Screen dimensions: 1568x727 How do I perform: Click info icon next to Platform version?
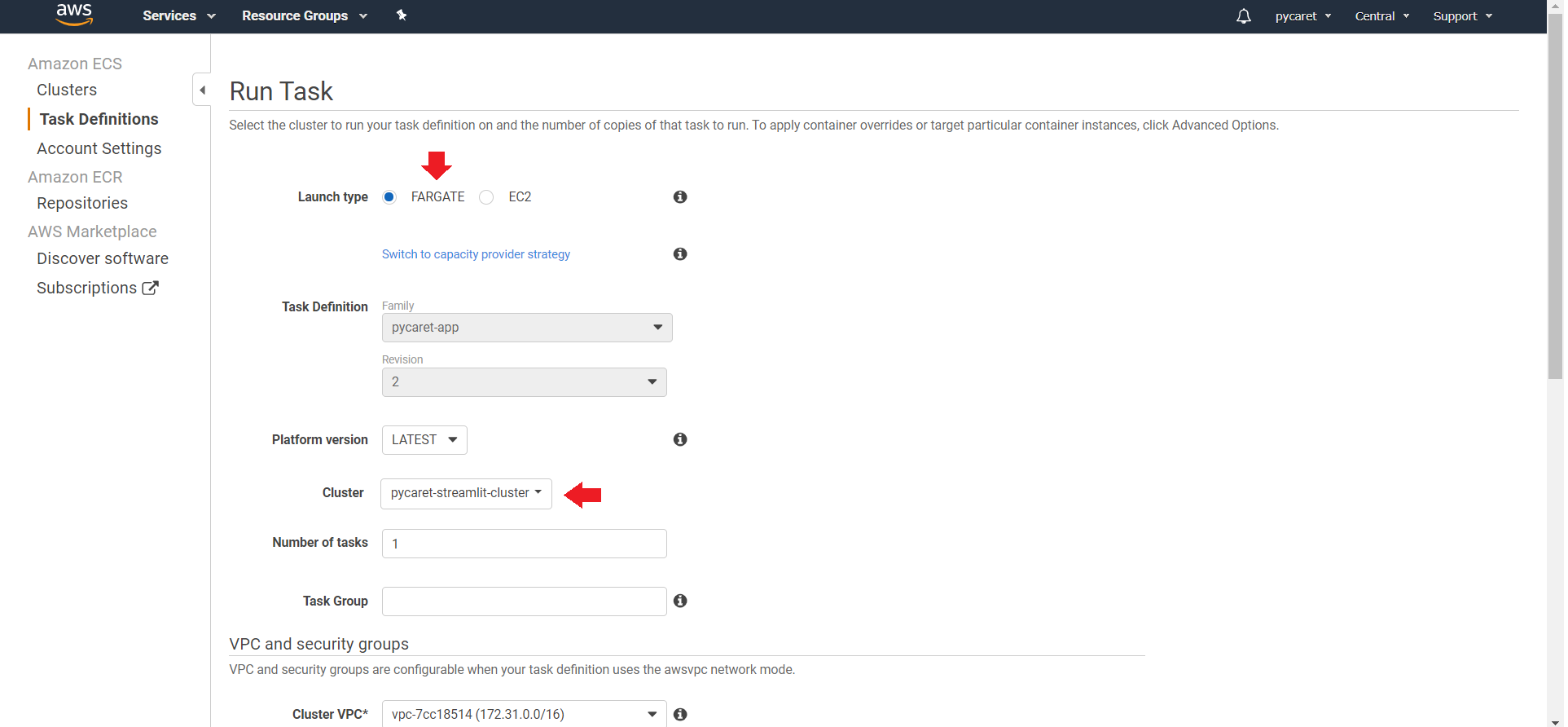click(x=680, y=440)
